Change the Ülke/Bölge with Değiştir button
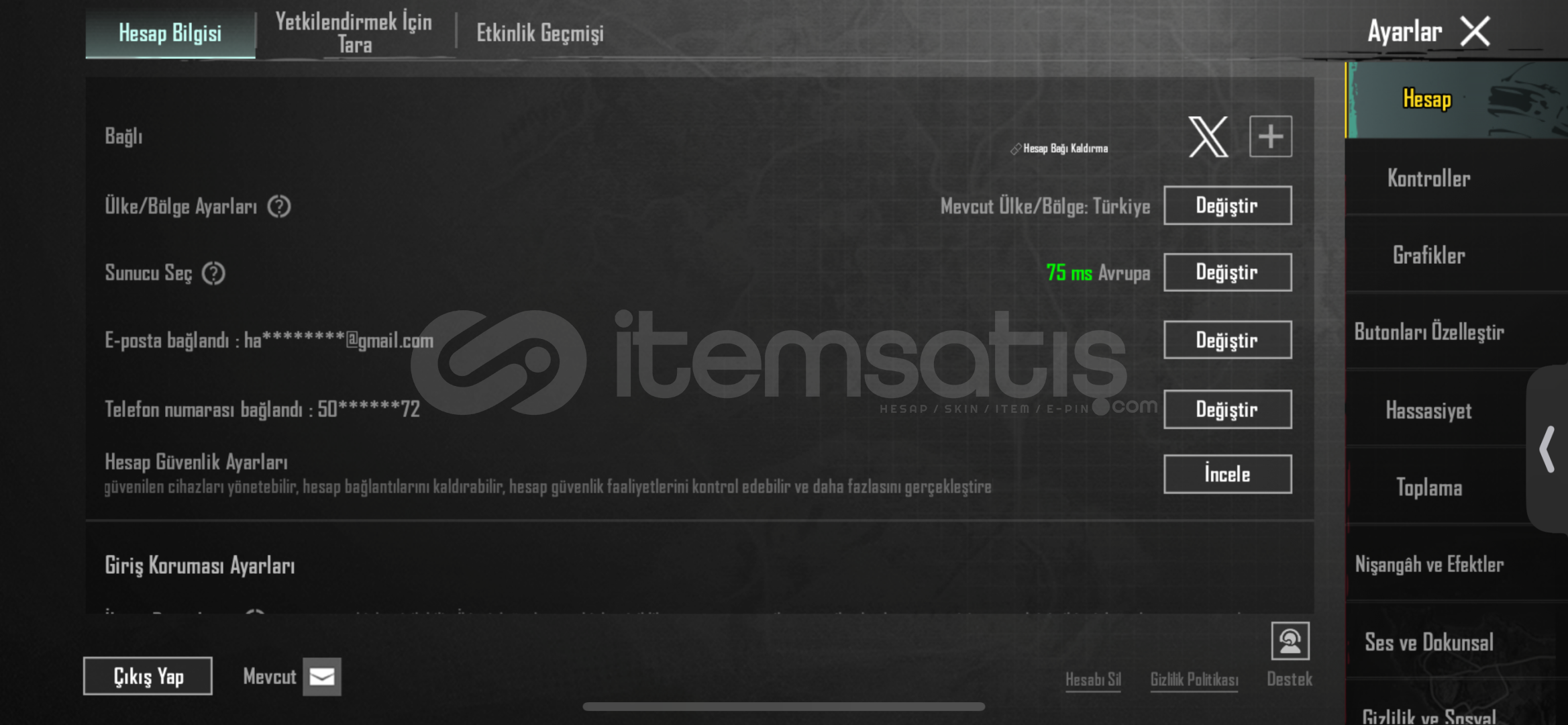This screenshot has width=1568, height=725. click(x=1227, y=205)
